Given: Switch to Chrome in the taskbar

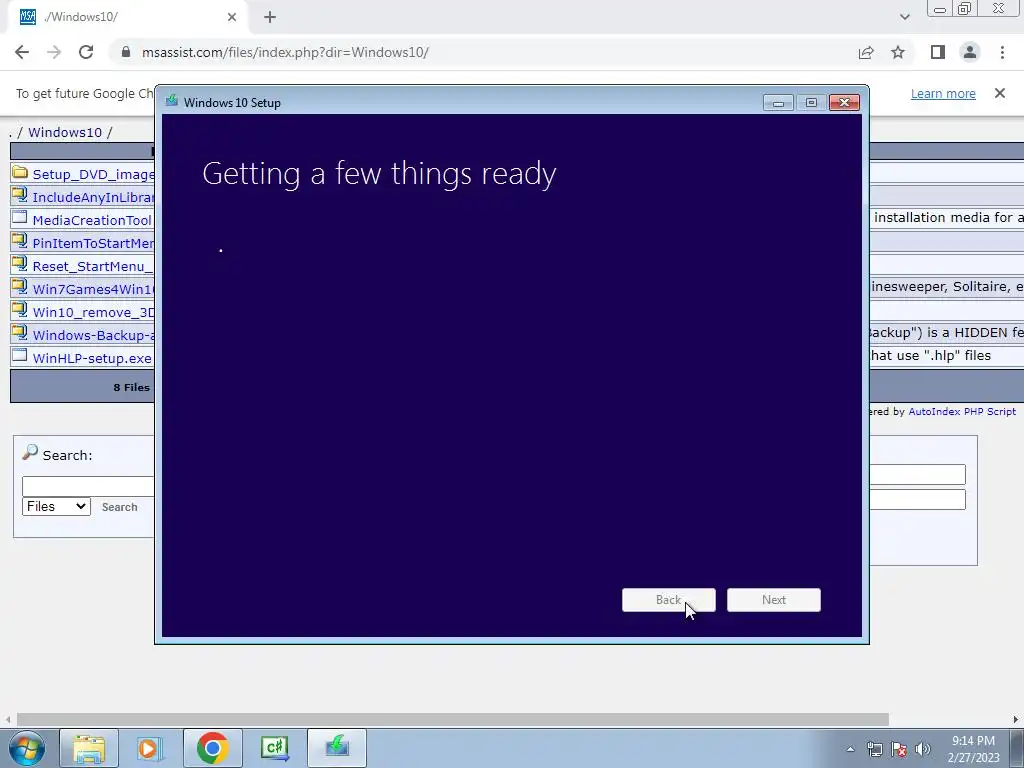Looking at the screenshot, I should pyautogui.click(x=212, y=748).
